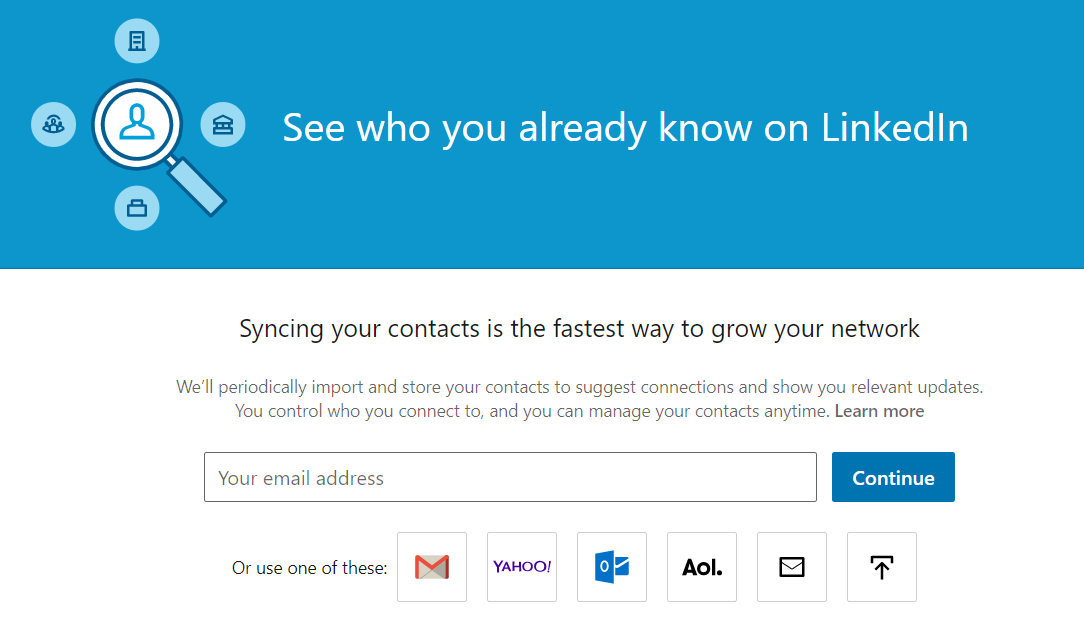This screenshot has height=637, width=1084.
Task: Choose the Gmail import option
Action: click(432, 567)
